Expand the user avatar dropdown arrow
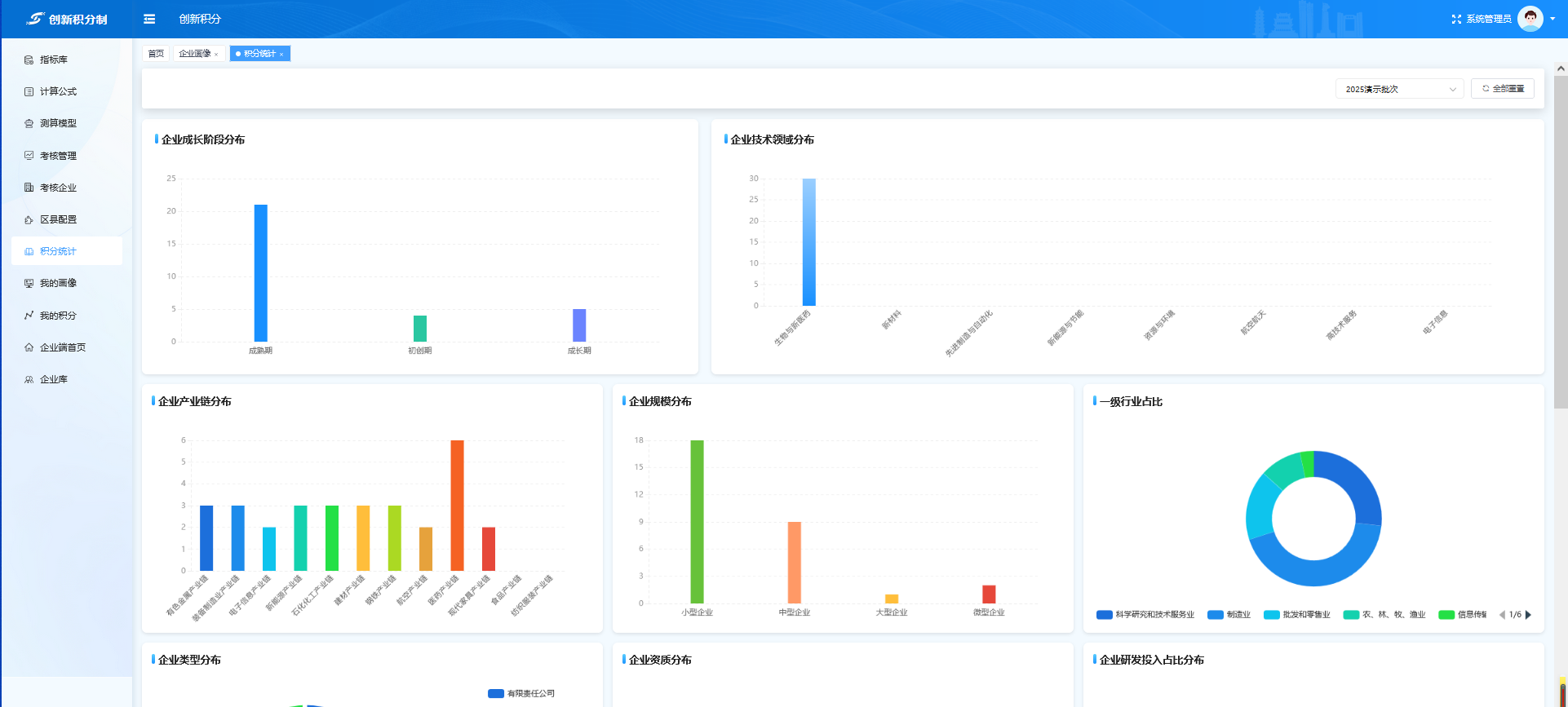This screenshot has width=1568, height=707. (1552, 19)
